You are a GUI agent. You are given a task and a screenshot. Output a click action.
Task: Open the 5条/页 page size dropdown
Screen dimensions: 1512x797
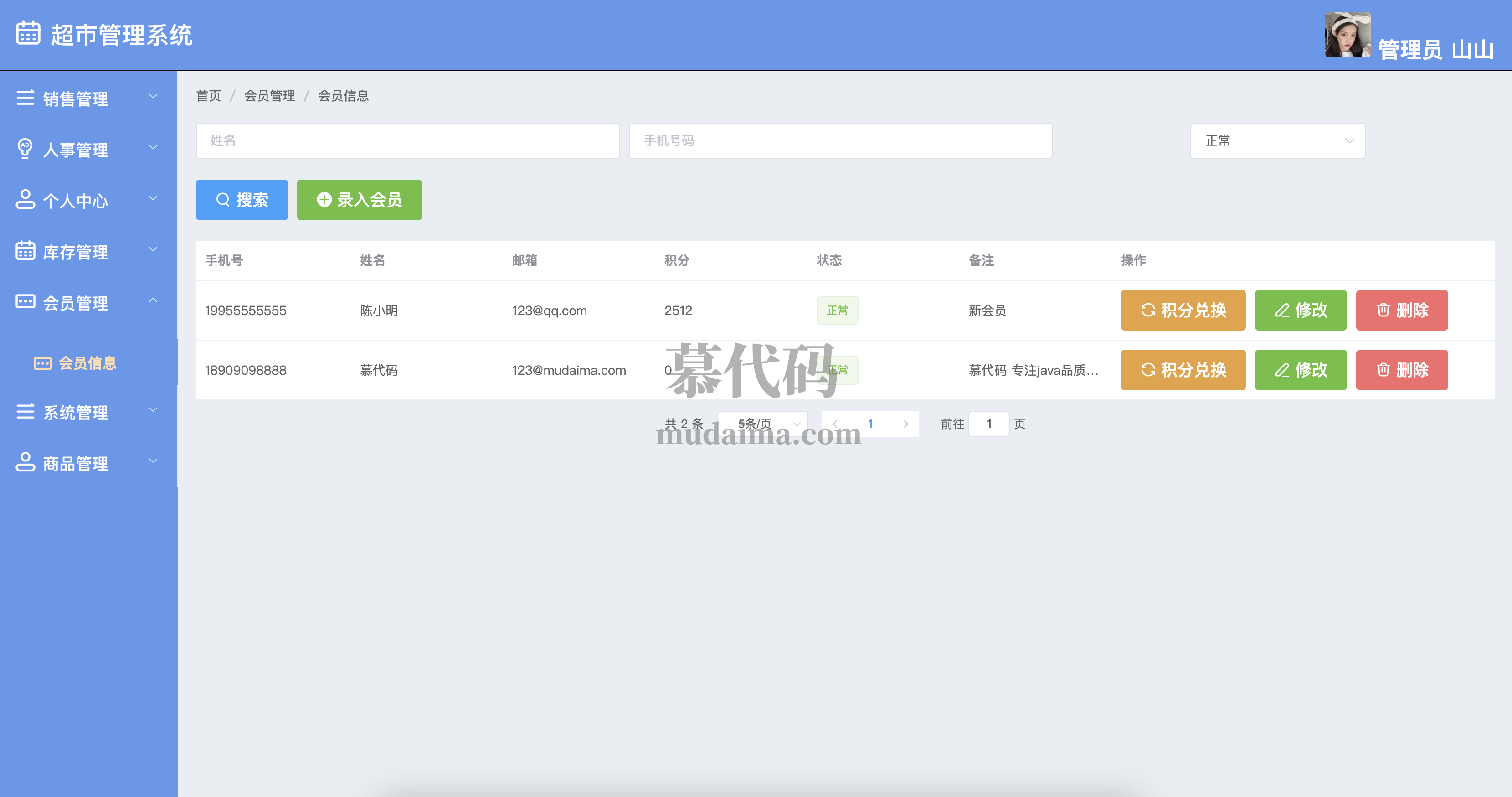(762, 424)
